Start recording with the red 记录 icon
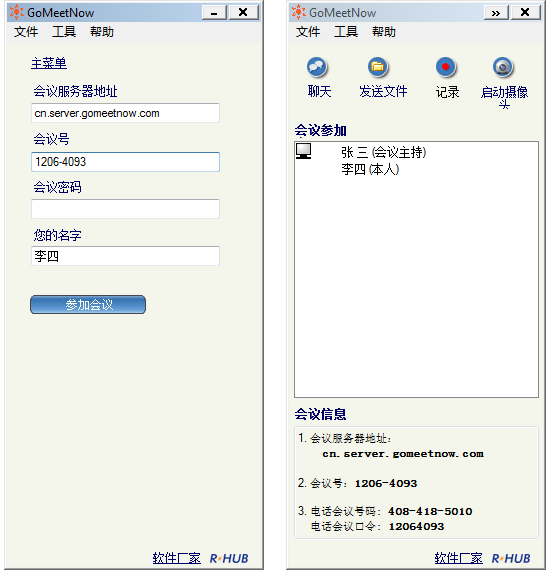The height and width of the screenshot is (572, 549). tap(445, 67)
